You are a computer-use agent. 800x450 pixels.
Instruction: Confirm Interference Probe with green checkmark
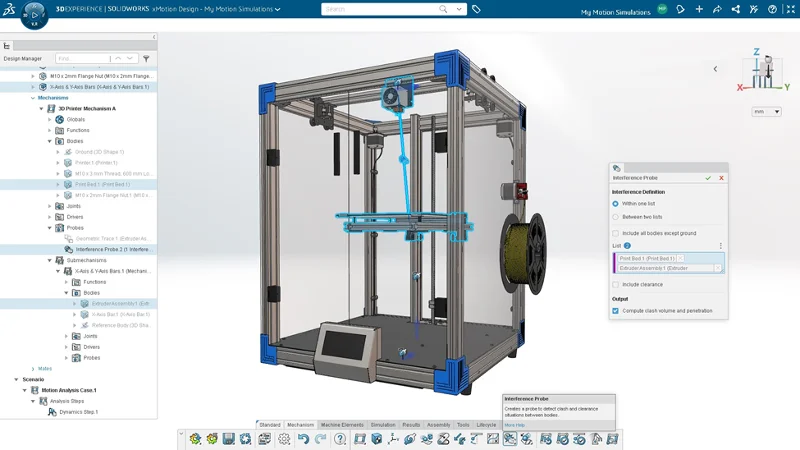(708, 178)
